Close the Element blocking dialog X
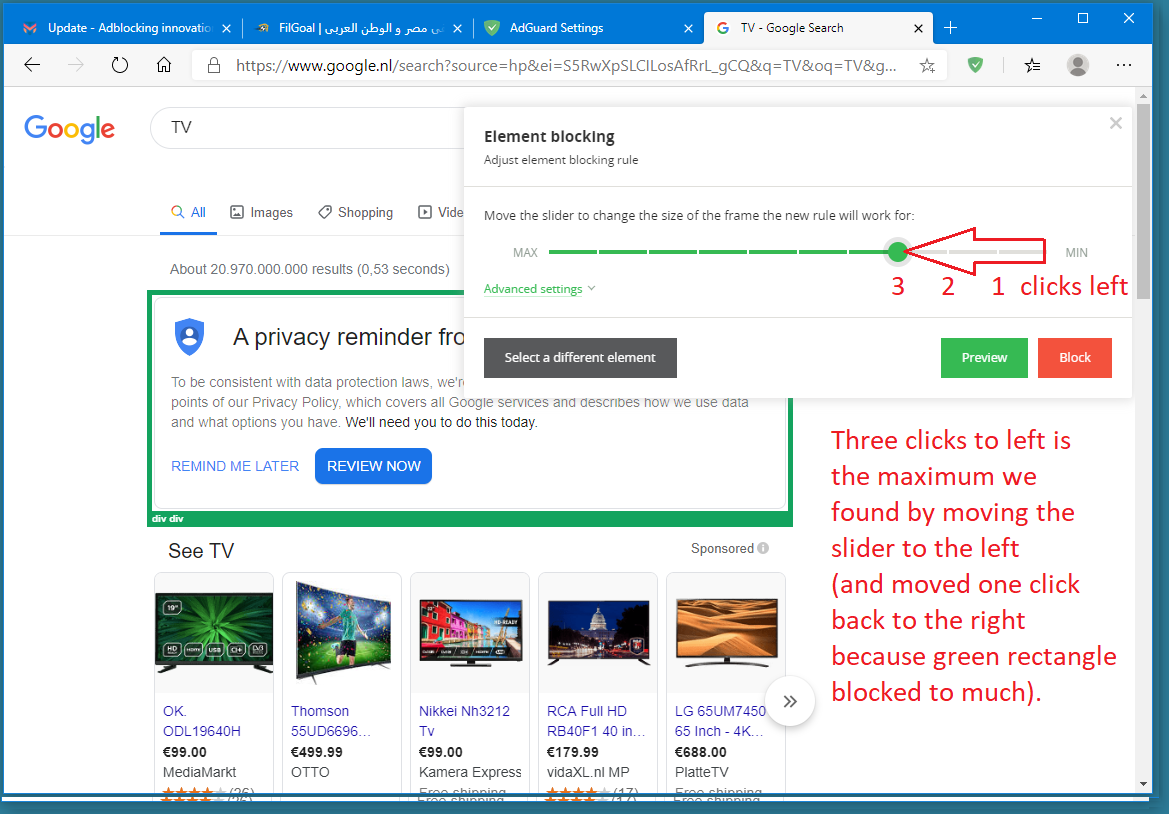The width and height of the screenshot is (1172, 814). click(x=1115, y=123)
